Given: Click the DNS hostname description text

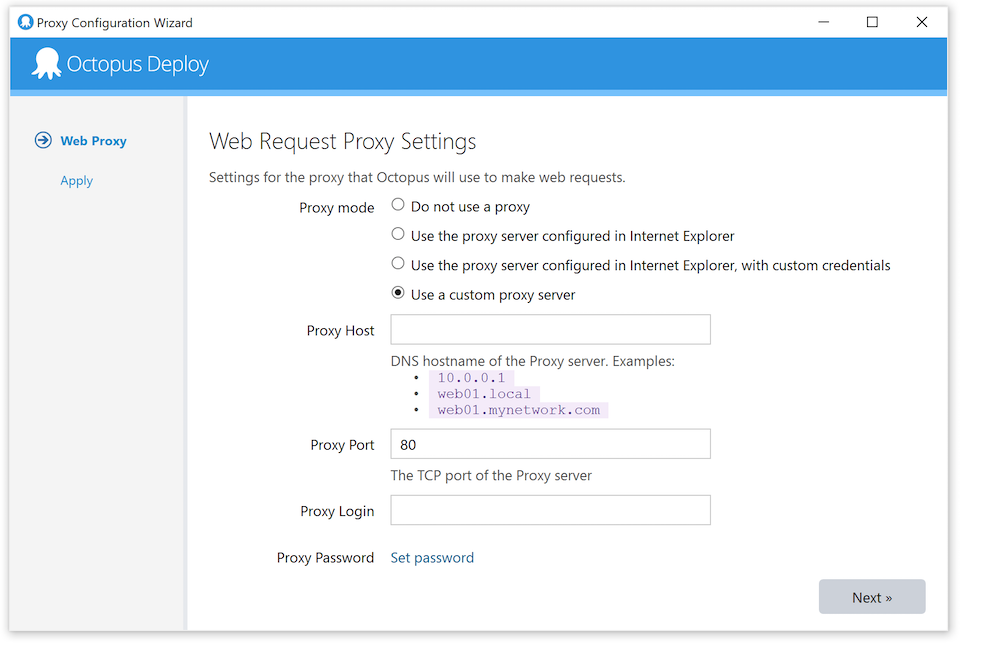Looking at the screenshot, I should click(x=533, y=361).
